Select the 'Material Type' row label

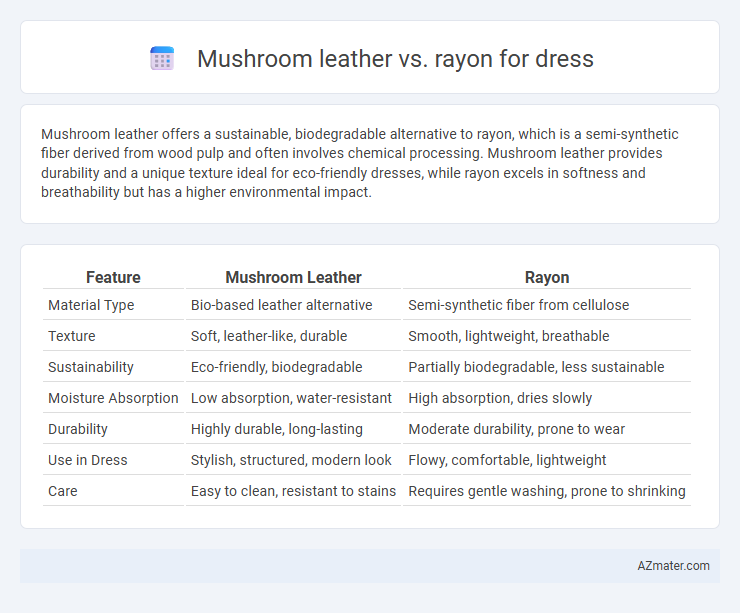[91, 305]
